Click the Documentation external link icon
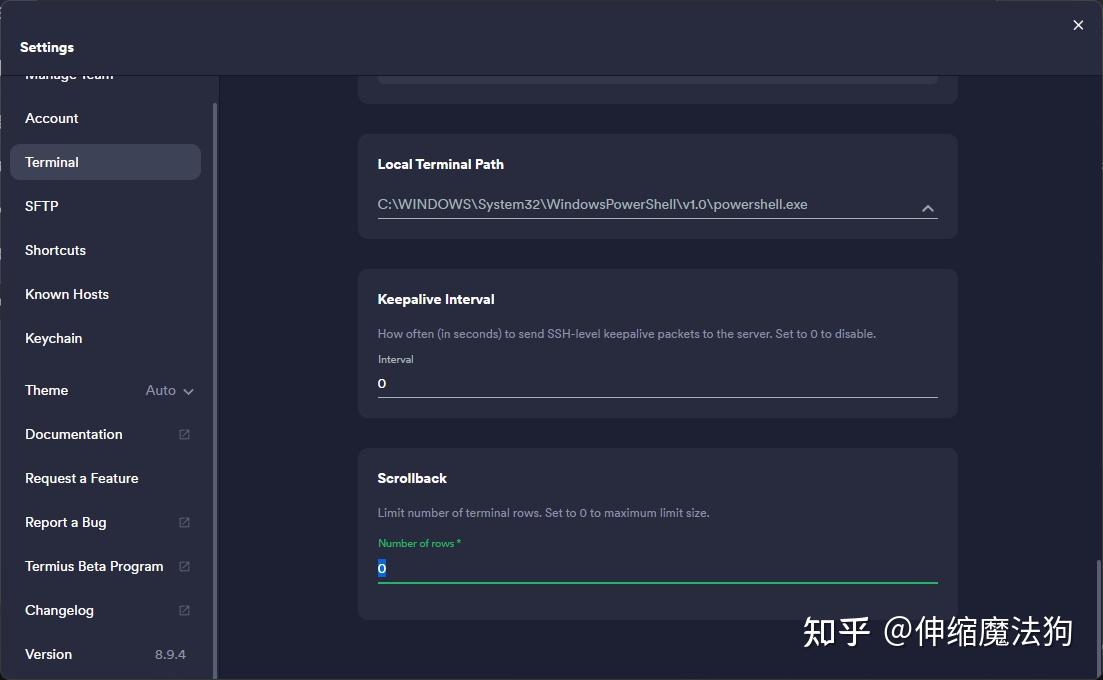The image size is (1103, 680). pyautogui.click(x=184, y=435)
